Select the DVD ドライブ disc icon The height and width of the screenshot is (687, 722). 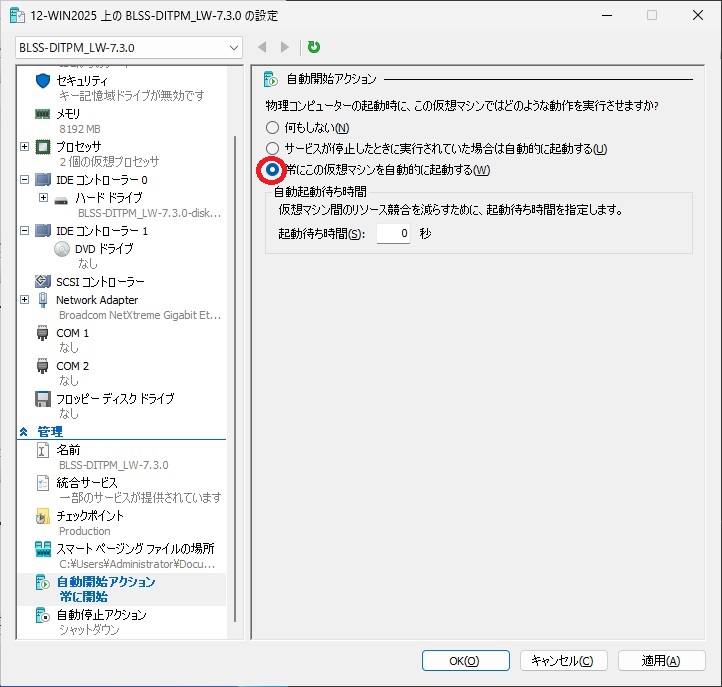[62, 249]
